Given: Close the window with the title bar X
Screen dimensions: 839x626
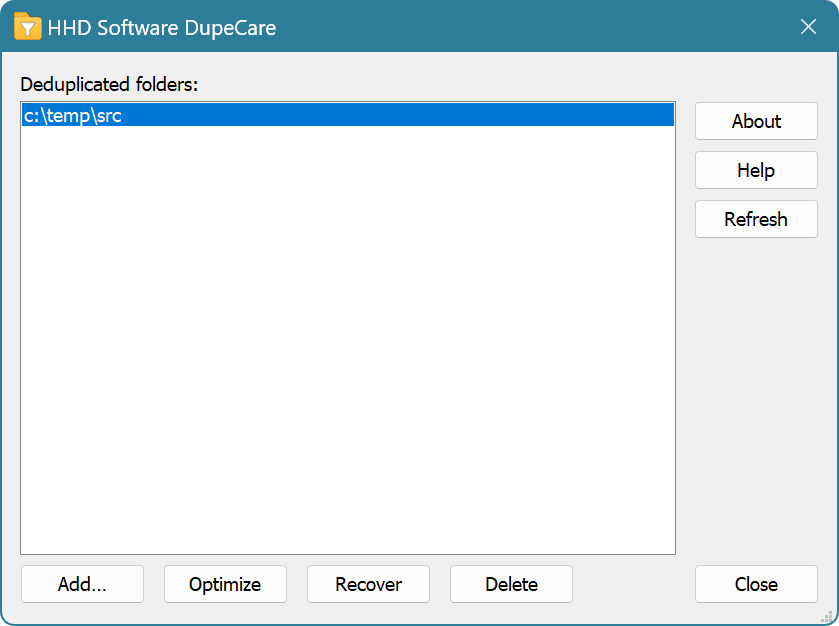Looking at the screenshot, I should (808, 27).
